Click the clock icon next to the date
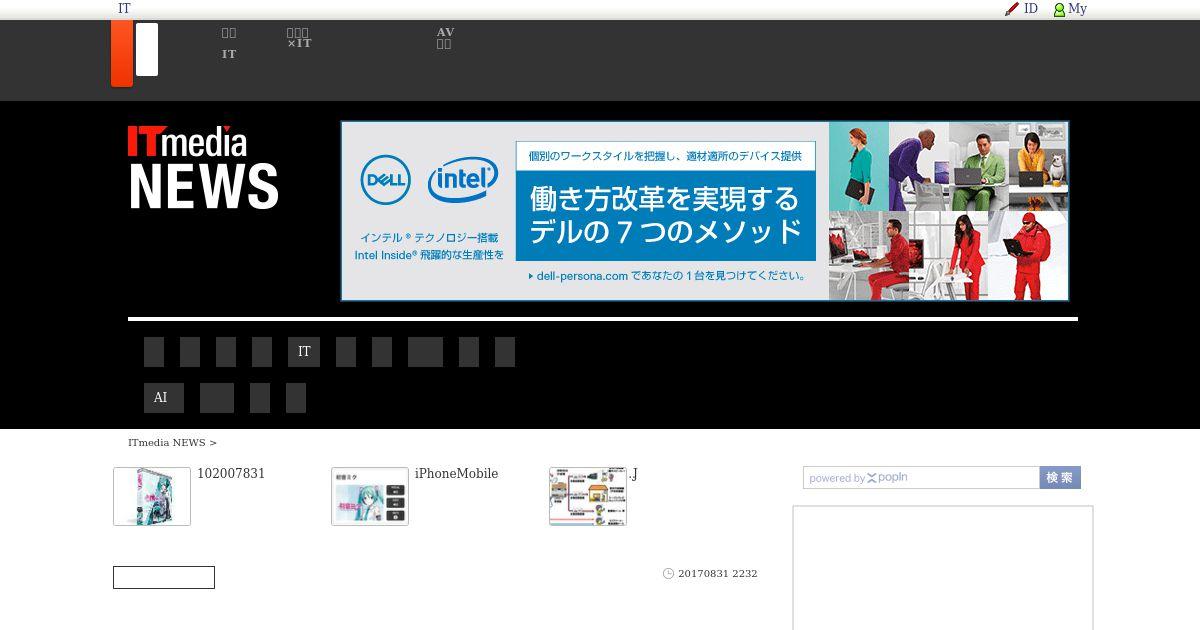Viewport: 1200px width, 630px height. [x=669, y=574]
